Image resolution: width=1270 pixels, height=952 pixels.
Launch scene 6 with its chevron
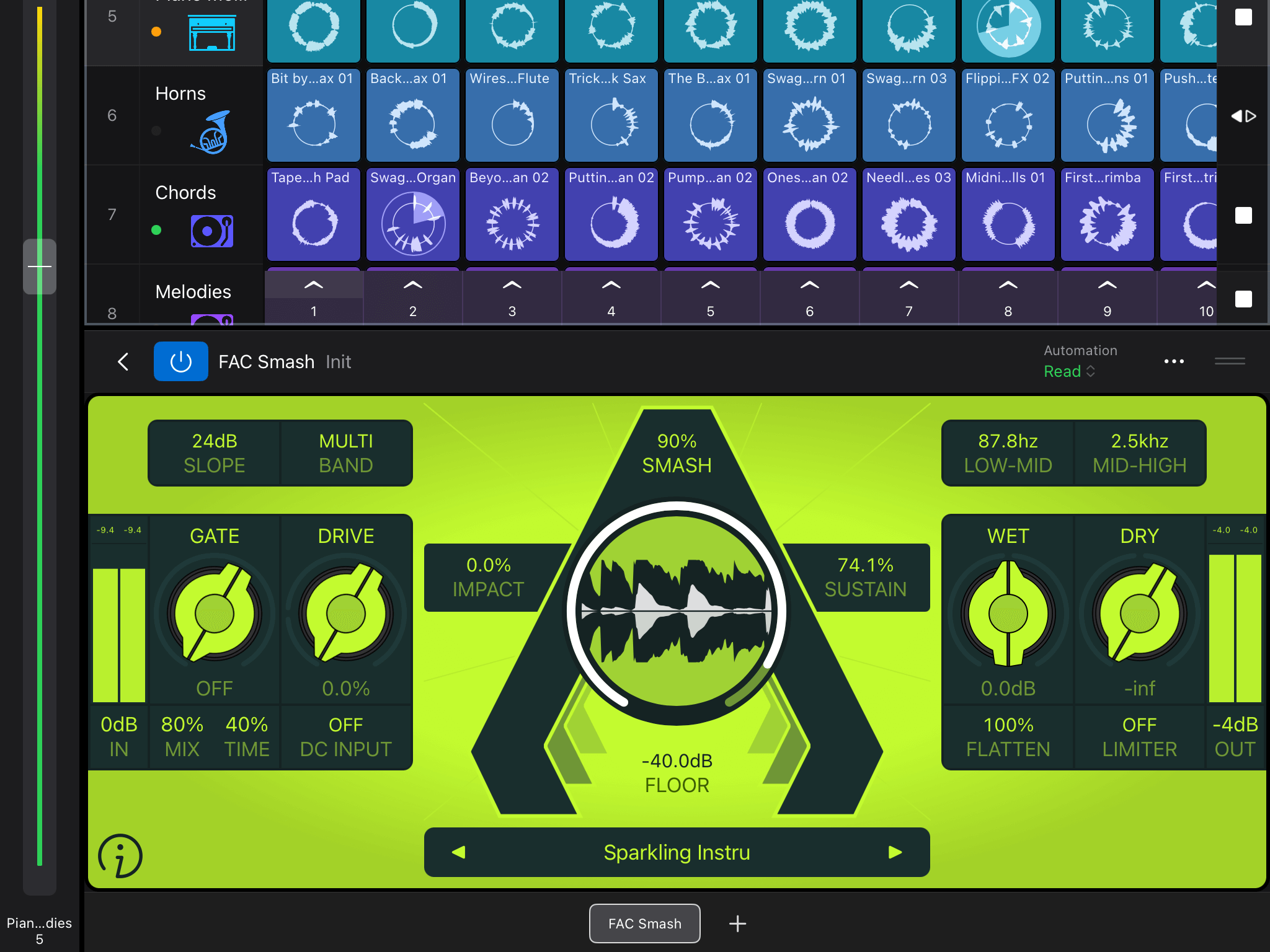[x=810, y=285]
